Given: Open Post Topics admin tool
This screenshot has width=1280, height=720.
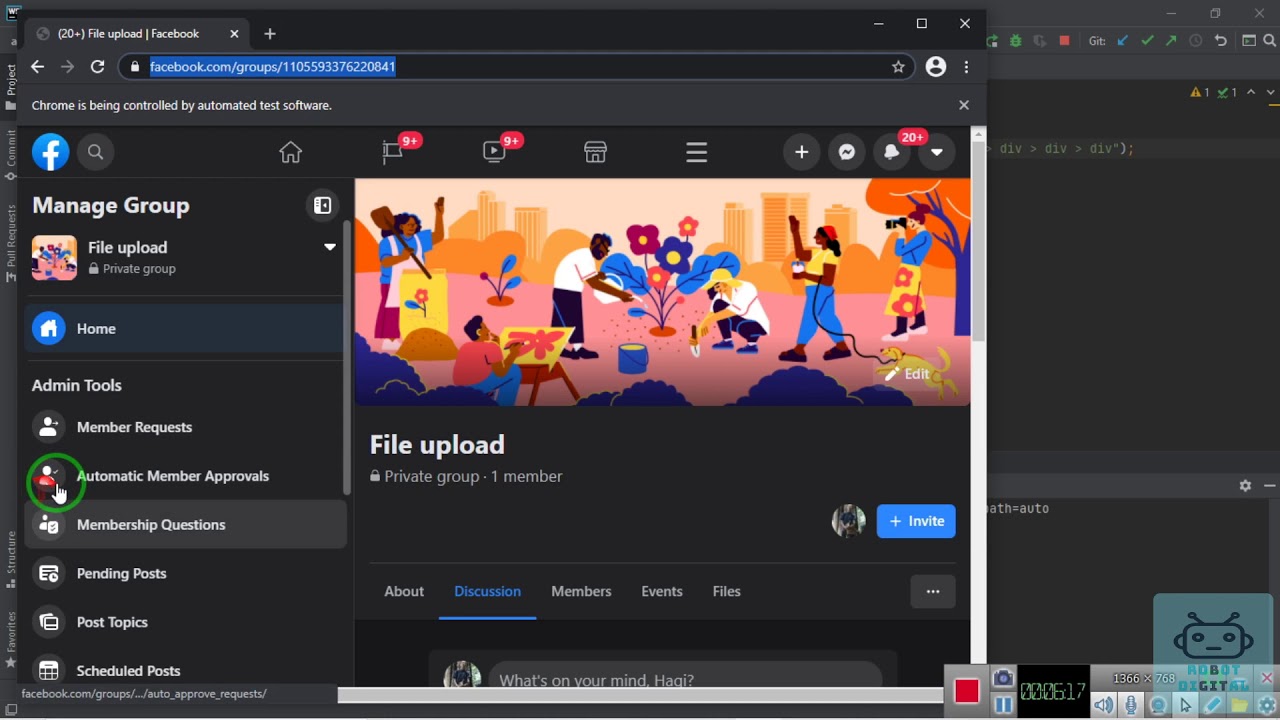Looking at the screenshot, I should [x=184, y=622].
